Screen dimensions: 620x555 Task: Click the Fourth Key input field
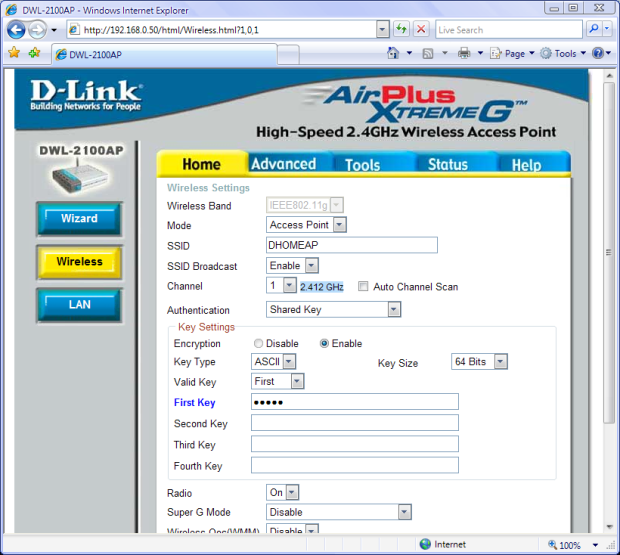(355, 465)
